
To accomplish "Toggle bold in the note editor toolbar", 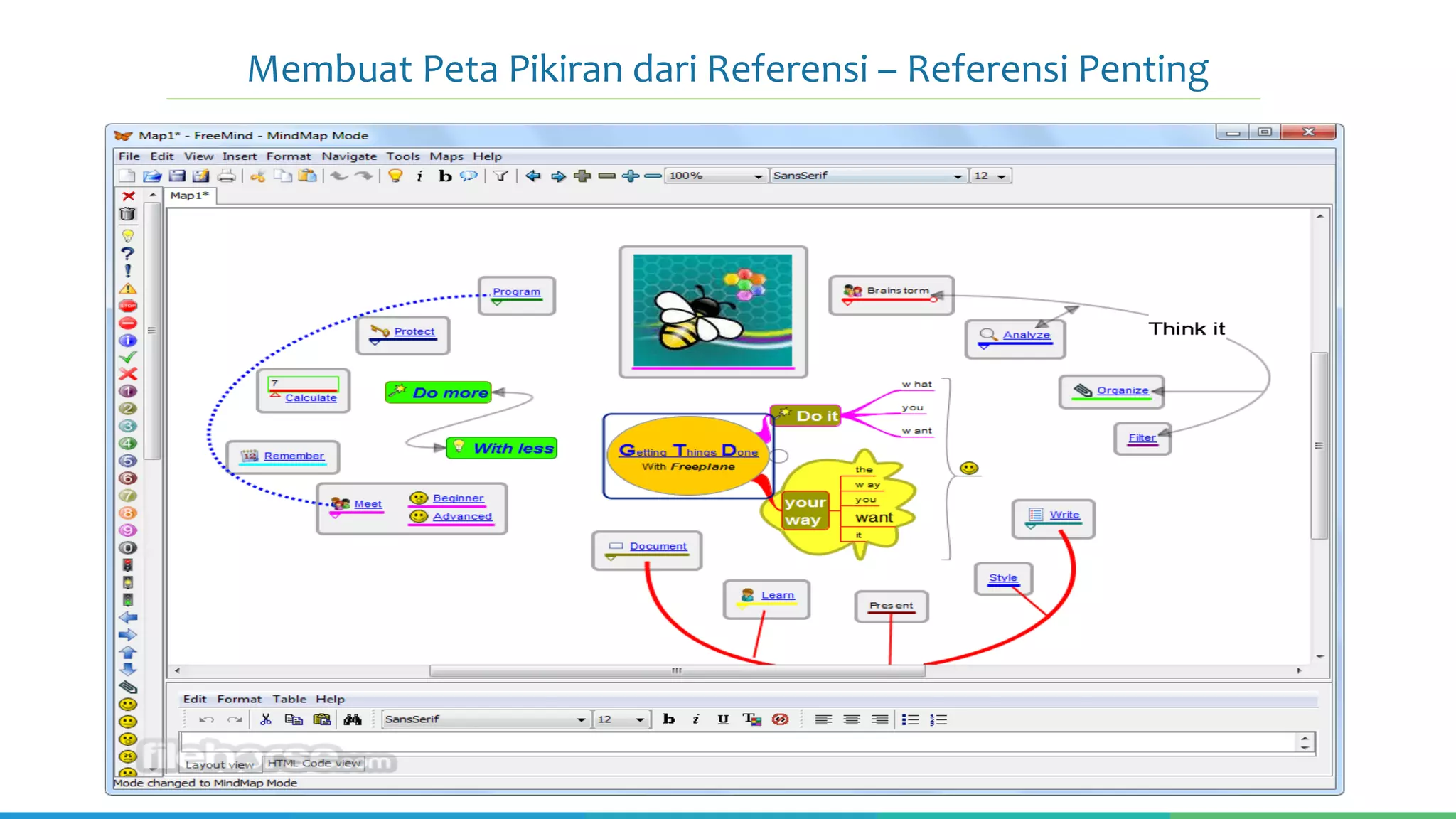I will click(x=668, y=719).
